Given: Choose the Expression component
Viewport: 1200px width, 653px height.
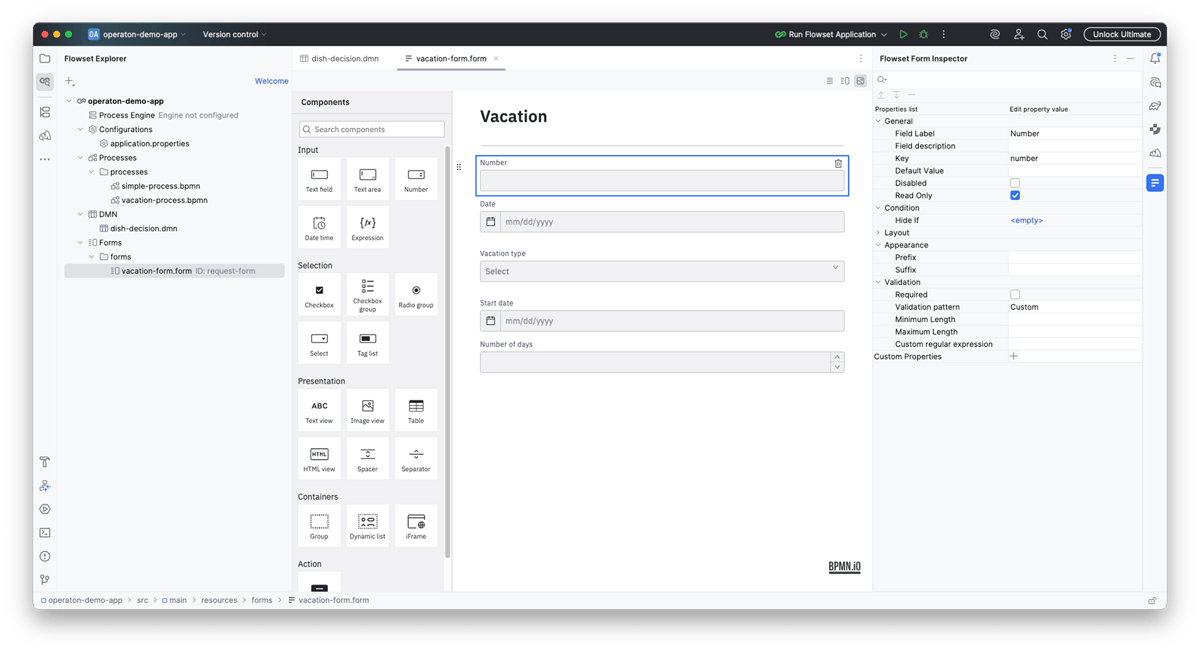Looking at the screenshot, I should [368, 228].
